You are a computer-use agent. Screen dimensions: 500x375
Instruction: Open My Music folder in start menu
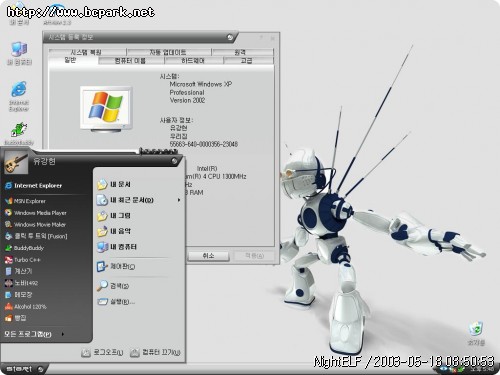(114, 231)
